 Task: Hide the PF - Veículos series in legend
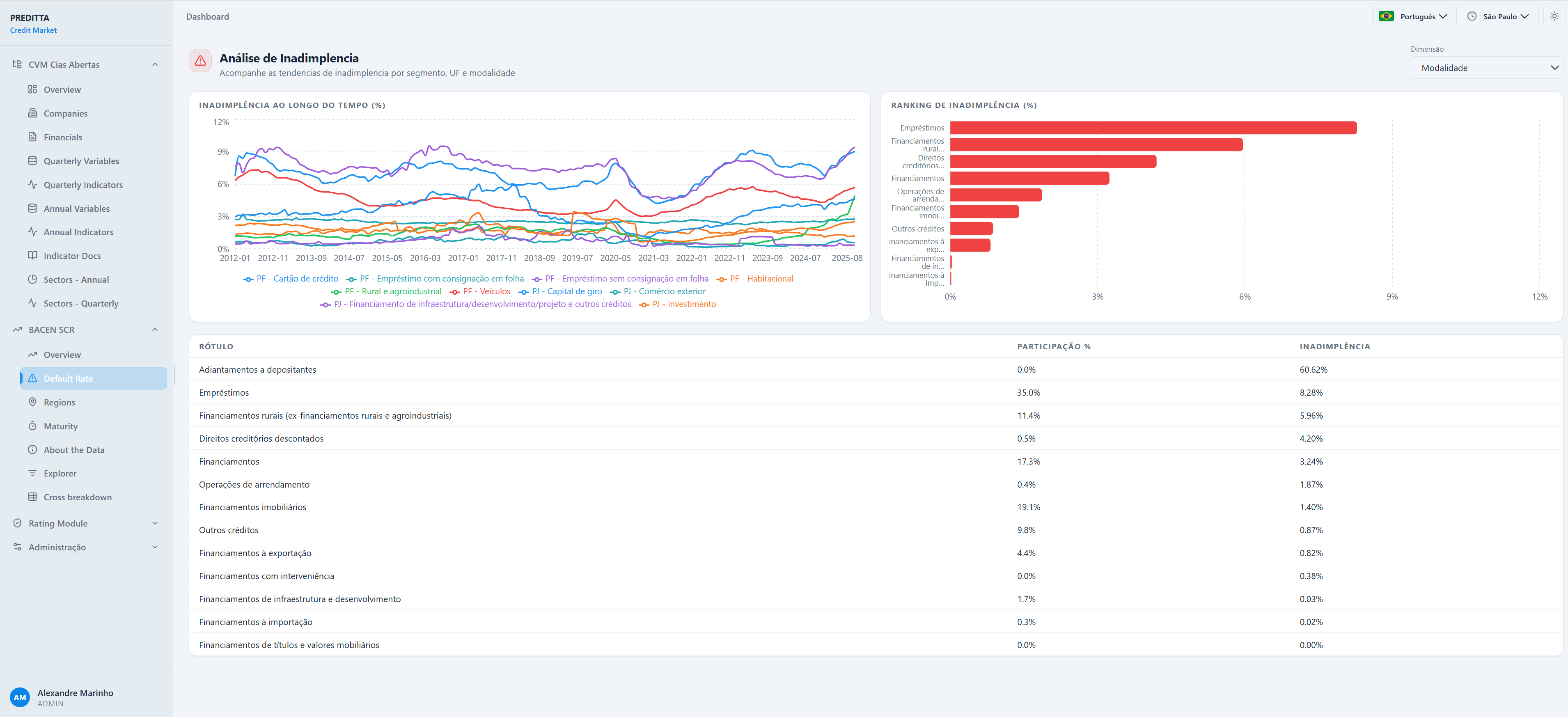tap(480, 291)
